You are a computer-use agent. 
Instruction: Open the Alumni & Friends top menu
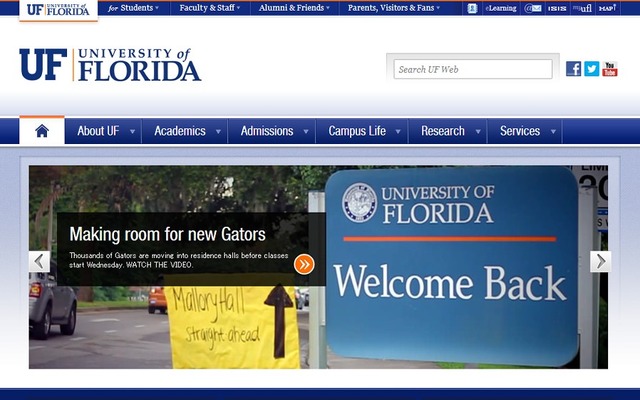tap(294, 8)
